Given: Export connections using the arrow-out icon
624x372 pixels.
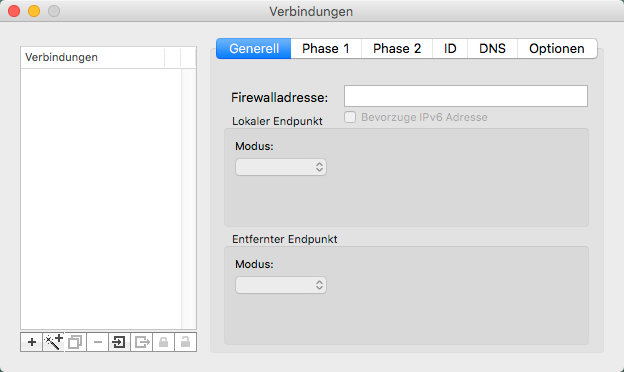Looking at the screenshot, I should point(142,342).
